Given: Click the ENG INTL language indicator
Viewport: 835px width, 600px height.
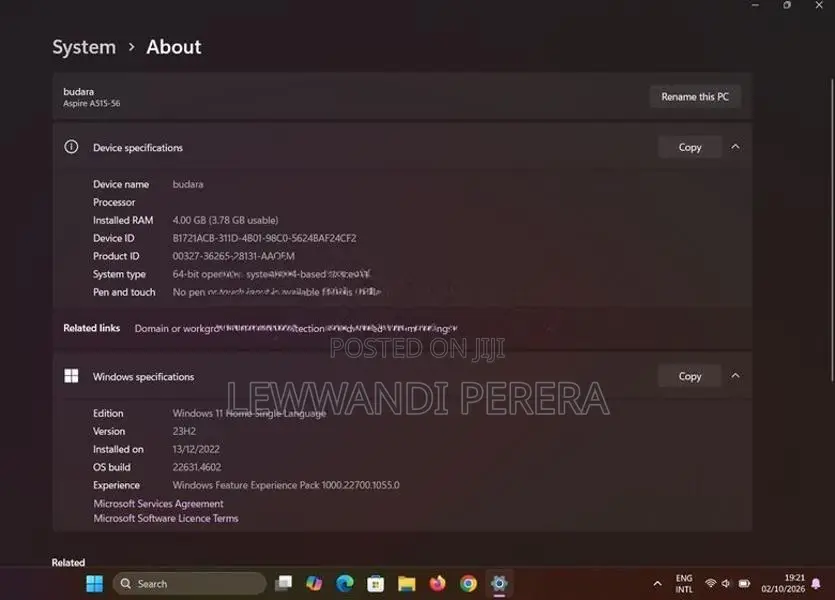Looking at the screenshot, I should [x=684, y=584].
